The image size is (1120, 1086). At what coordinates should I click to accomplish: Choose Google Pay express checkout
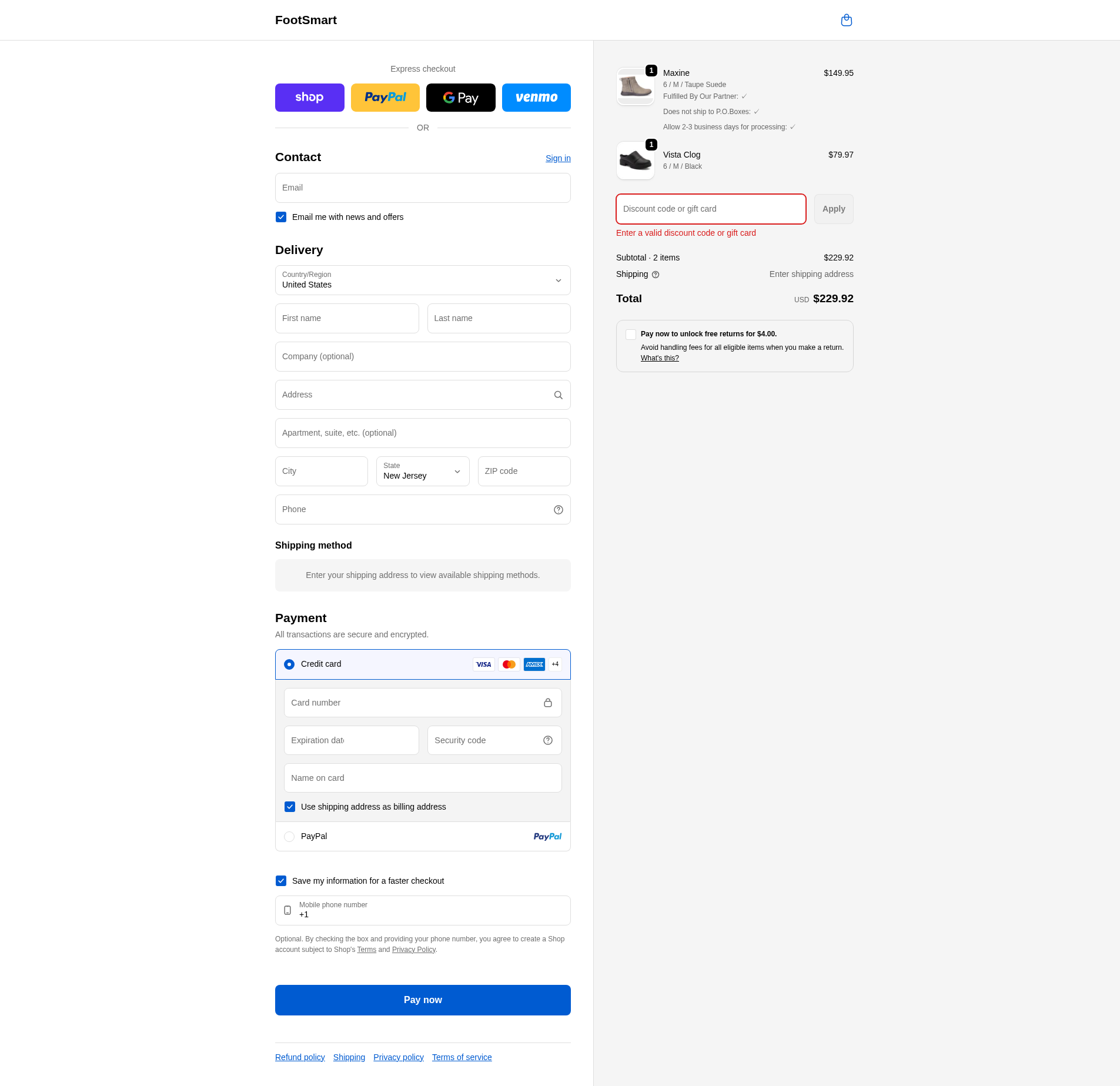click(460, 98)
